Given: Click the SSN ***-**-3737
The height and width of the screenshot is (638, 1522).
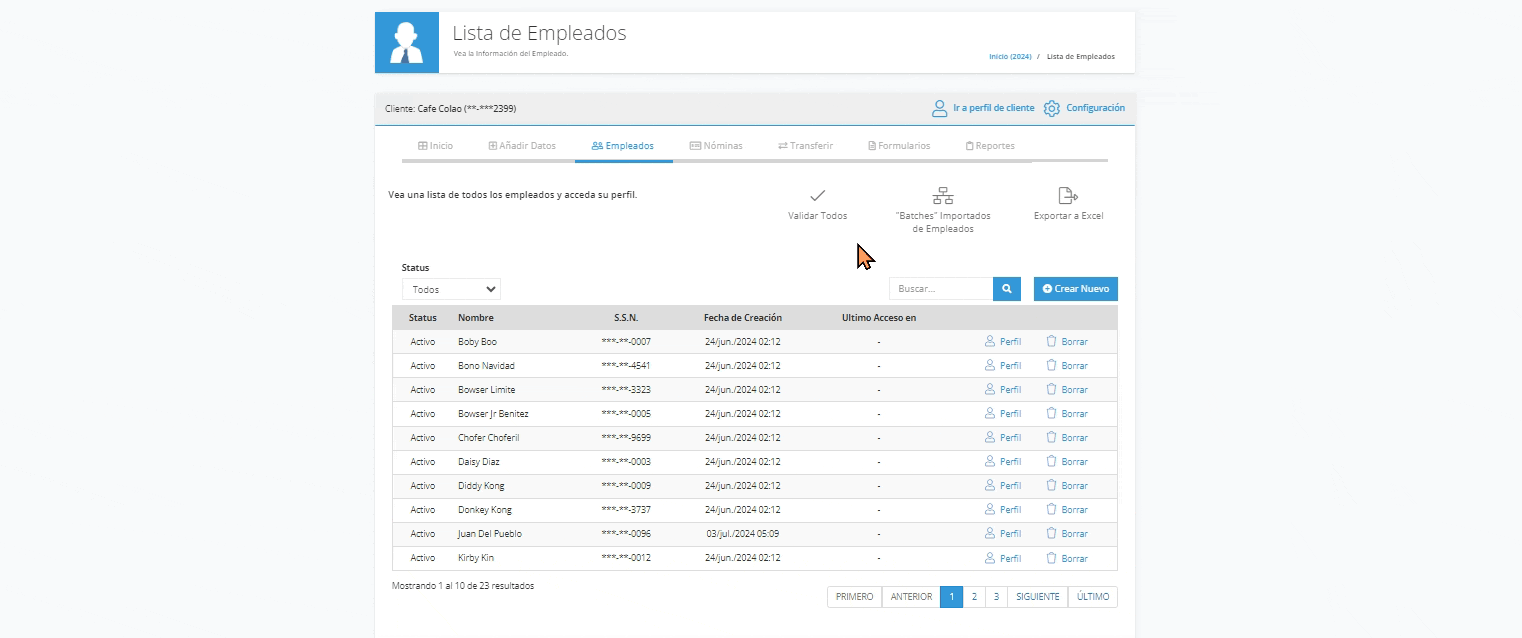Looking at the screenshot, I should [x=626, y=510].
